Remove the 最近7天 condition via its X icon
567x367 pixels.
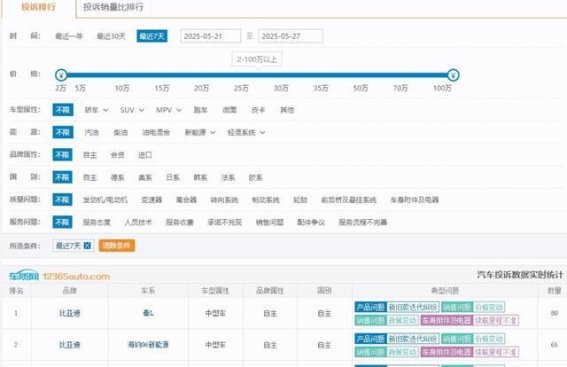[87, 246]
